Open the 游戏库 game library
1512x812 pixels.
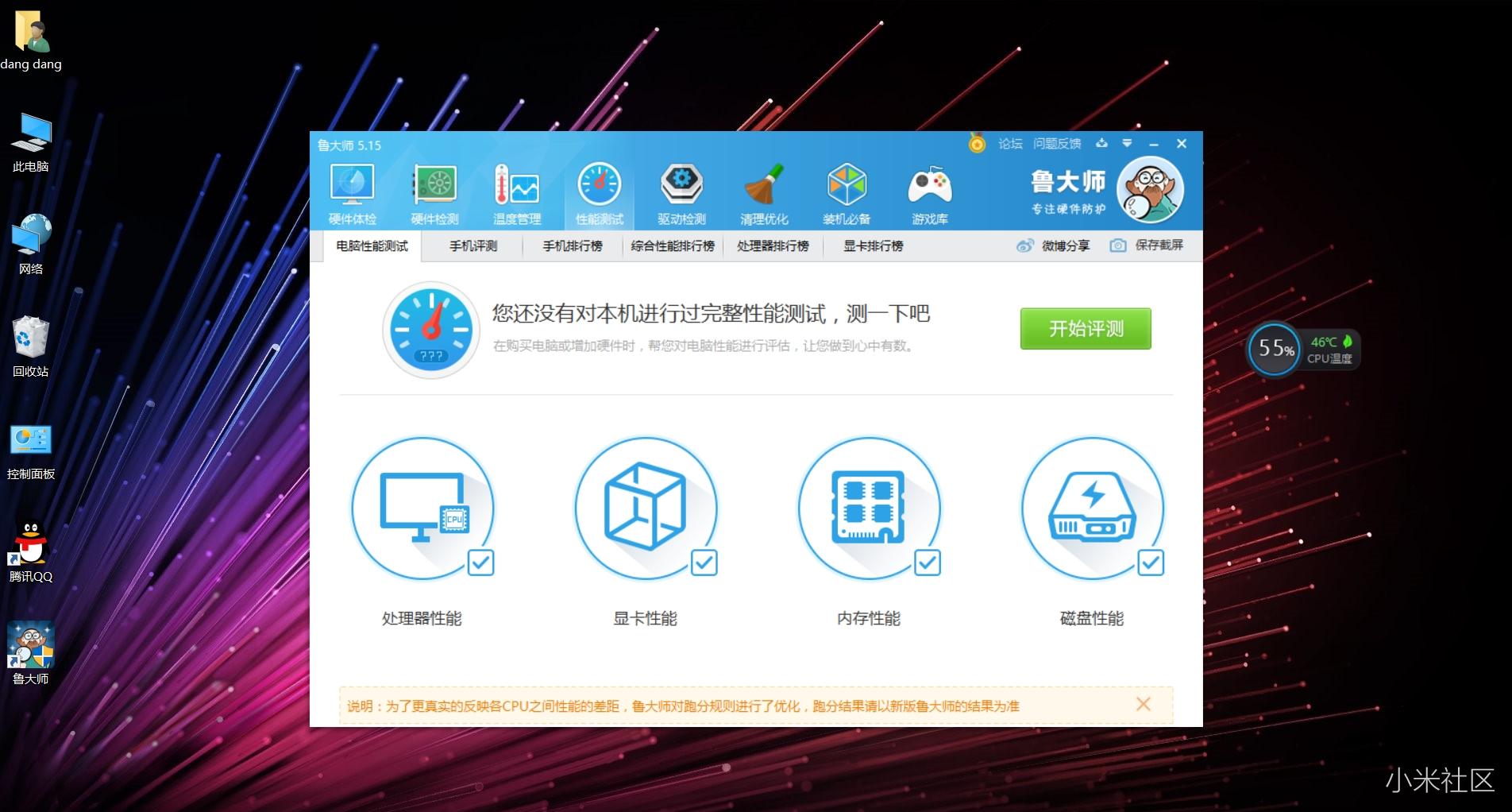point(930,191)
